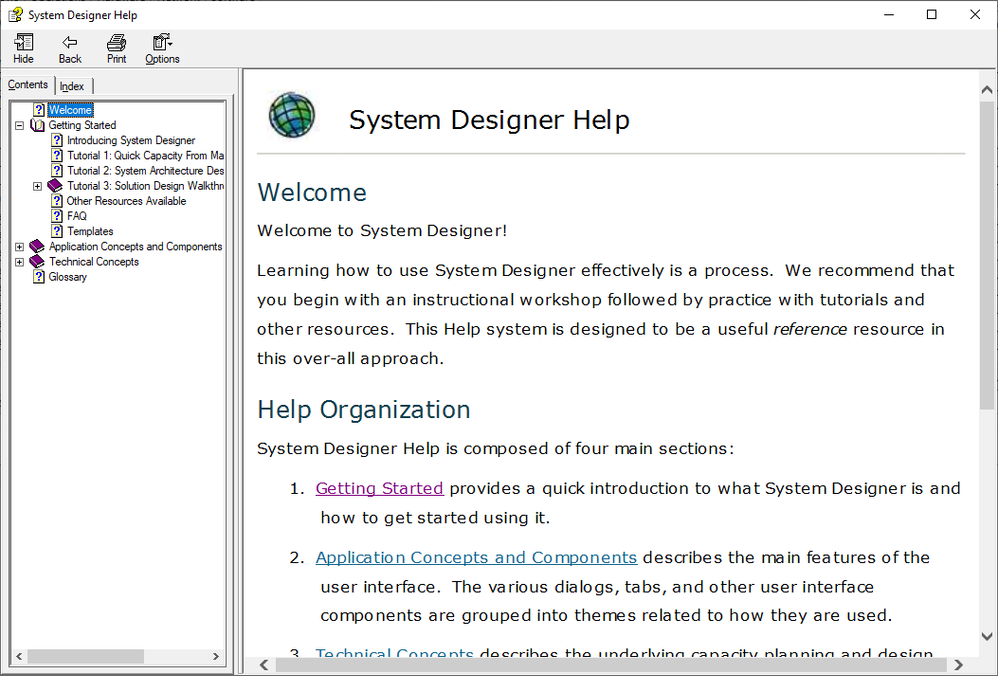Screen dimensions: 998x676
Task: Collapse the Getting Started tree node
Action: click(20, 126)
